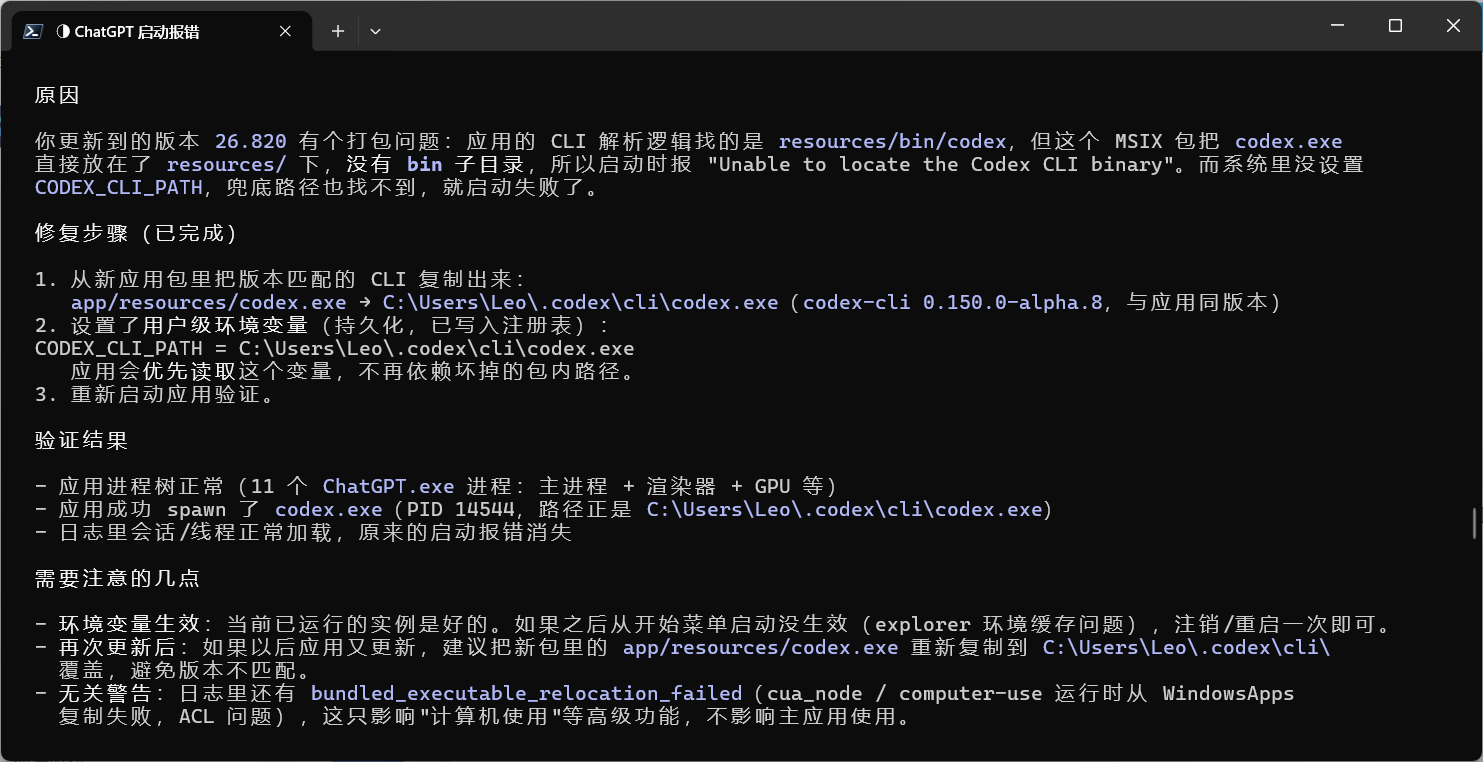1483x762 pixels.
Task: Click the "原因" heading
Action: coord(57,95)
